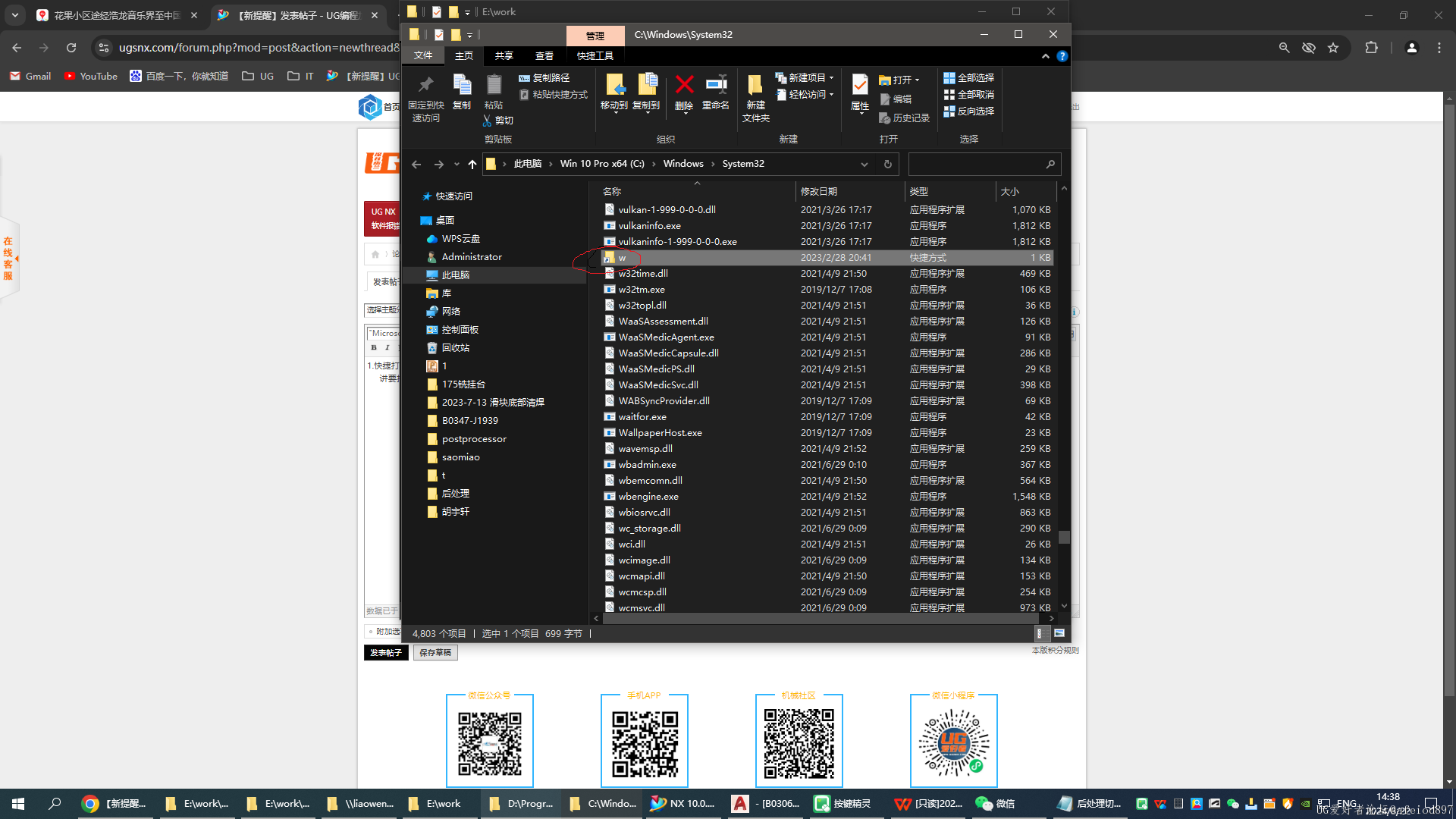1456x819 pixels.
Task: Expand the 快速访问 (Quick Access) tree item
Action: click(x=414, y=201)
